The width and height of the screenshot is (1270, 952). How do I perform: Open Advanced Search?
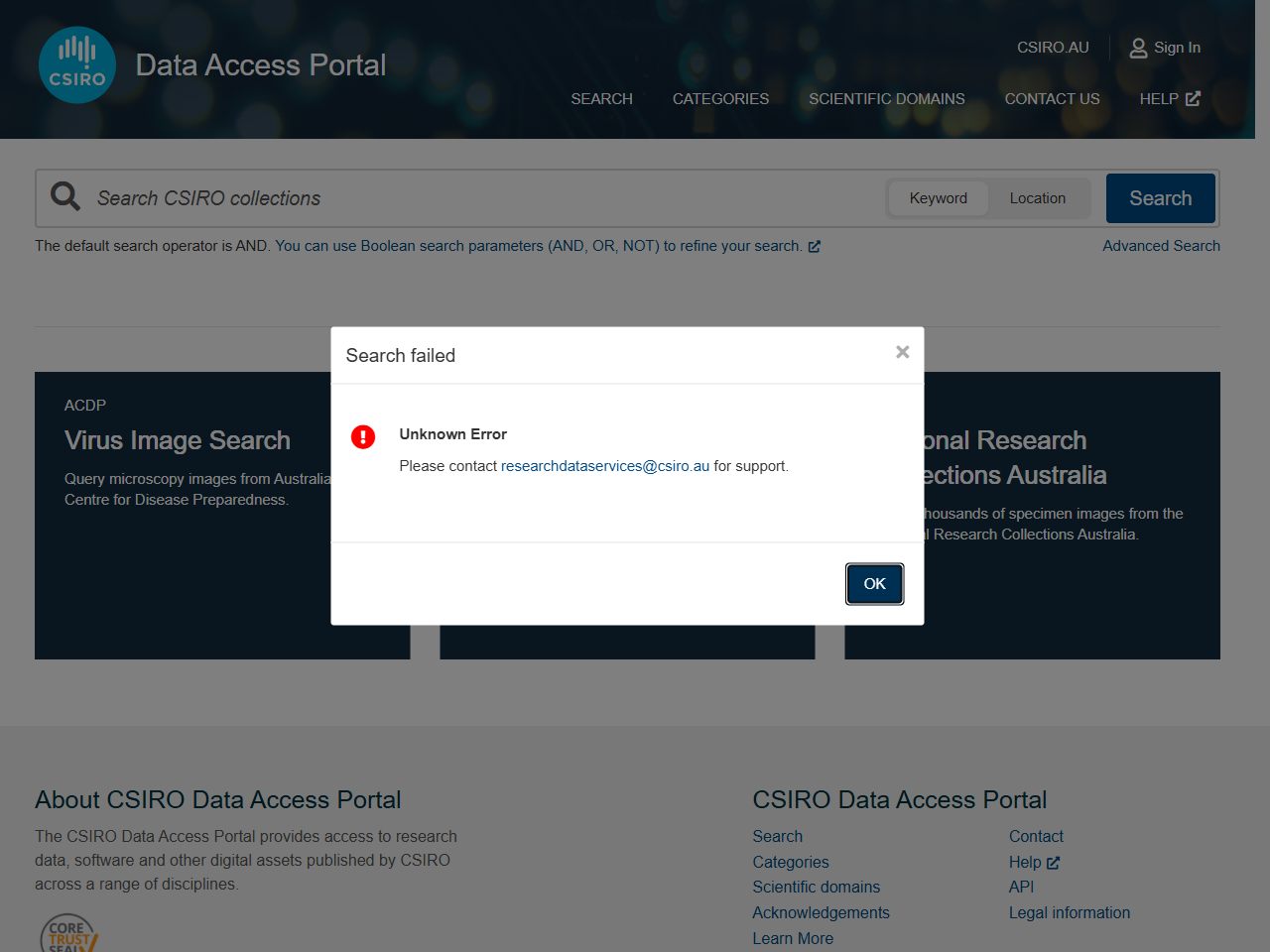[1161, 245]
